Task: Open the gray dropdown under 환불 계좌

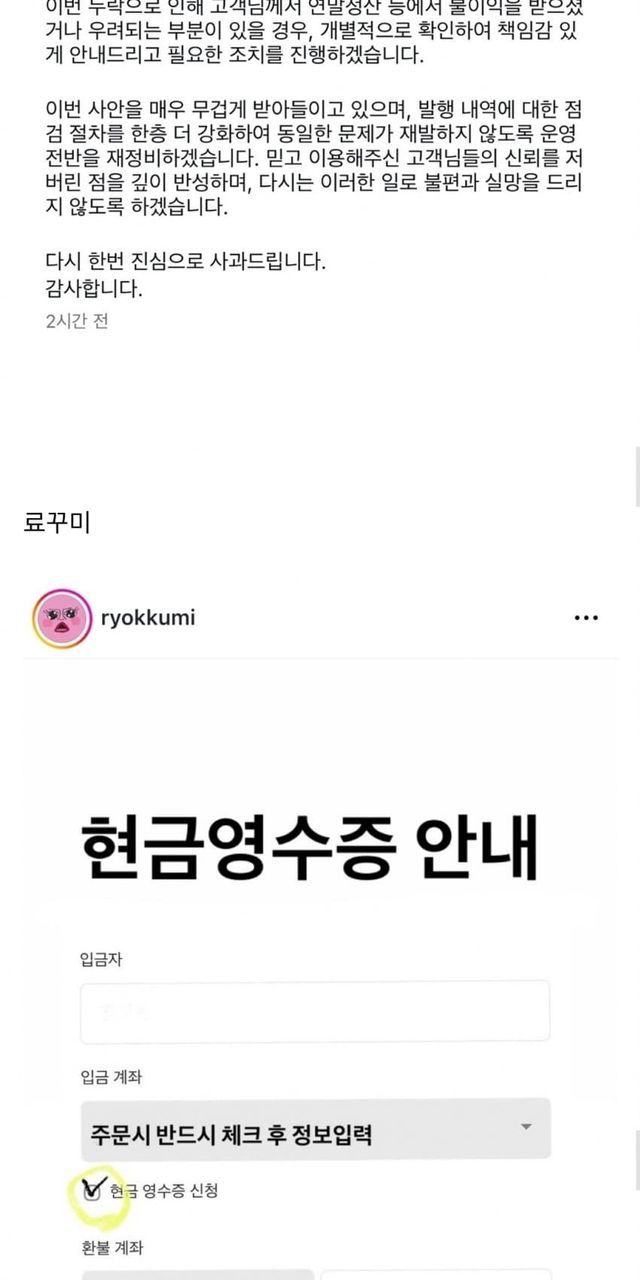Action: (x=198, y=1274)
